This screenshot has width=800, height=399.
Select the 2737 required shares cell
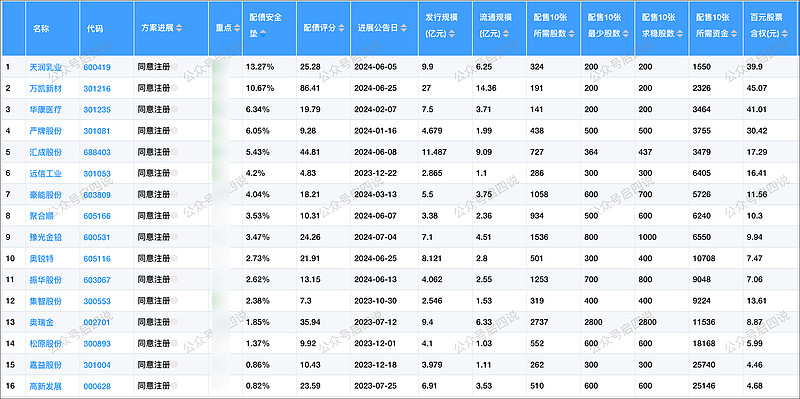tap(554, 322)
